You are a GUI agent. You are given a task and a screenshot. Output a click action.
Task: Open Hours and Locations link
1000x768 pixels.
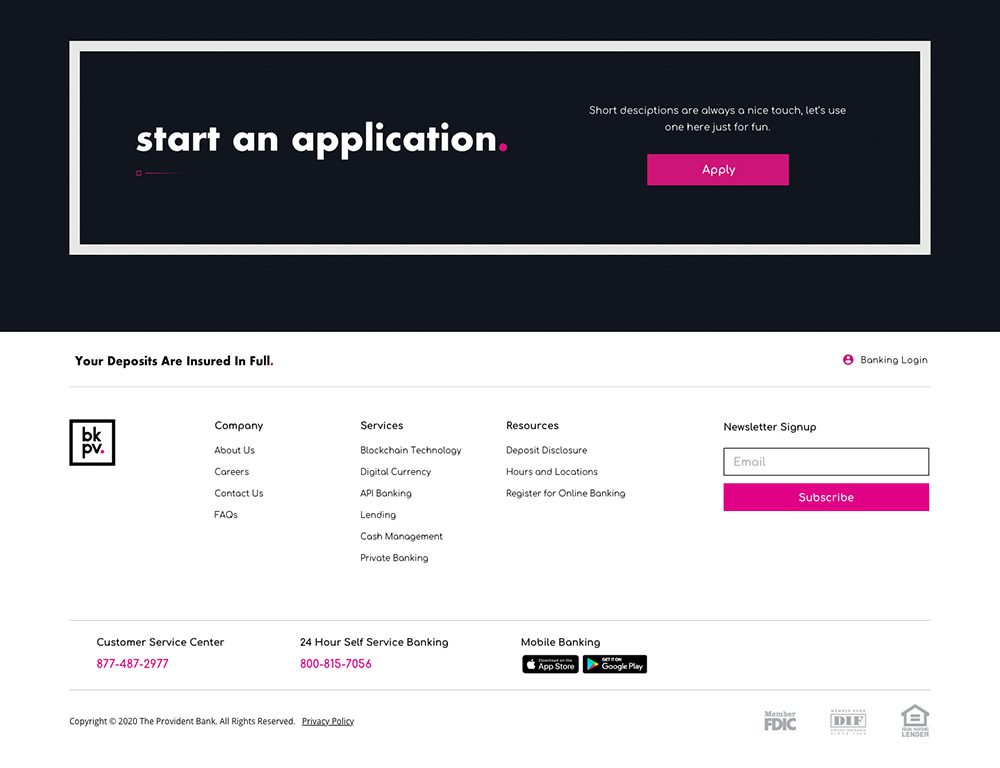[x=552, y=472]
